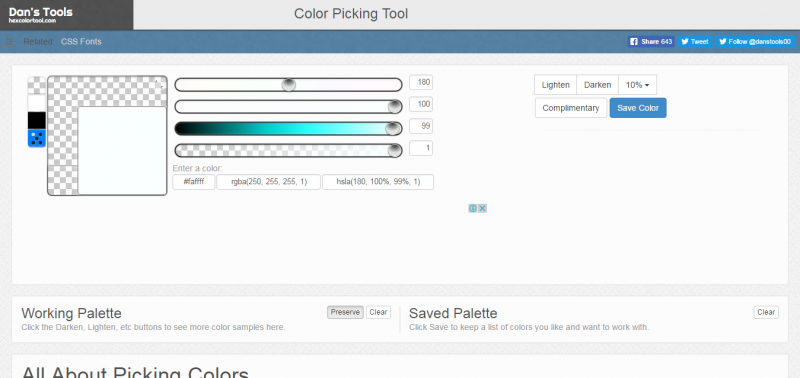Open the Related menu item
Viewport: 800px width, 378px height.
pyautogui.click(x=38, y=42)
